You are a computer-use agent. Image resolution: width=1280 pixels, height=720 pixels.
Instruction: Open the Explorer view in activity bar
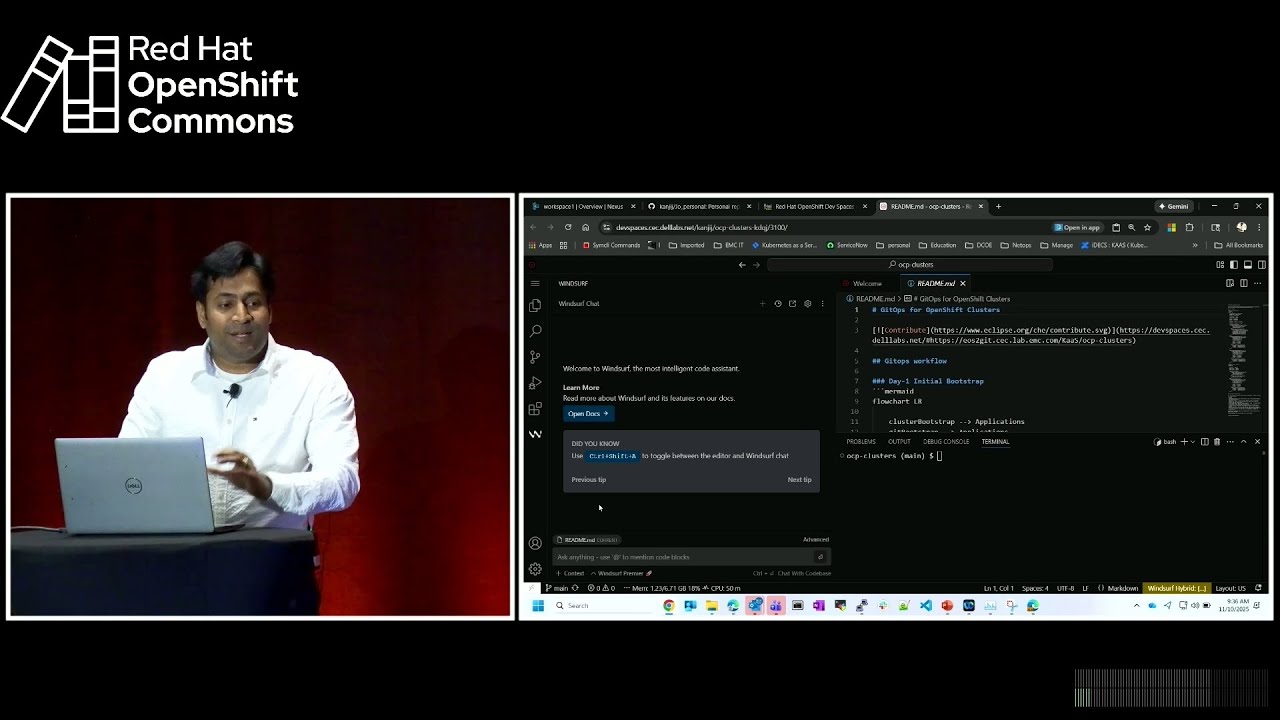[x=535, y=305]
